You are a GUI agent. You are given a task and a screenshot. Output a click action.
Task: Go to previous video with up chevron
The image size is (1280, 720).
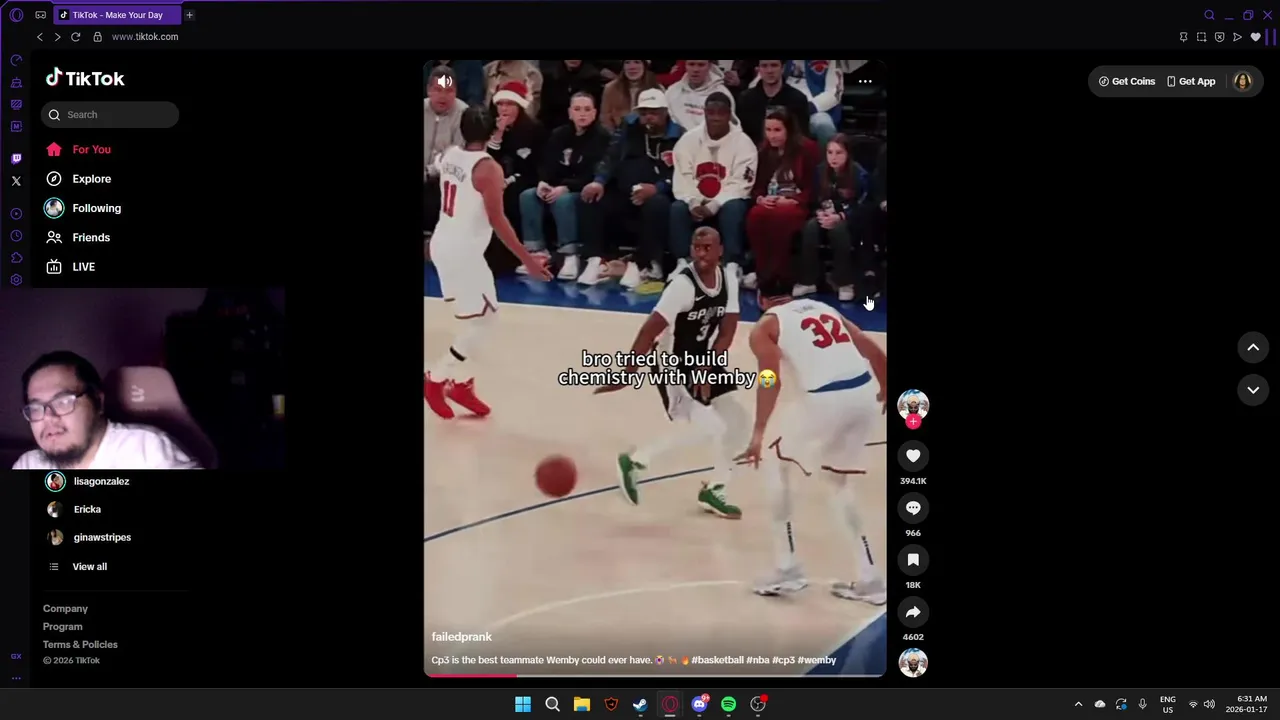pos(1253,347)
